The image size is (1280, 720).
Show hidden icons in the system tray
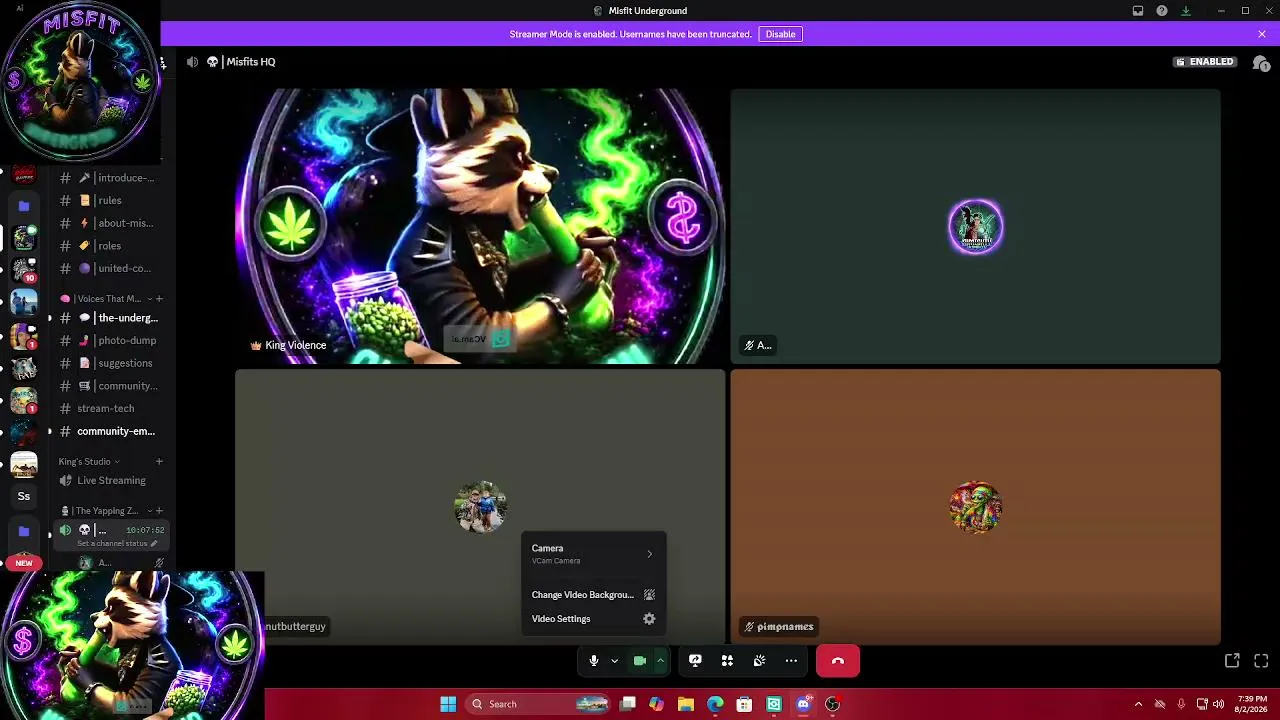[1138, 704]
